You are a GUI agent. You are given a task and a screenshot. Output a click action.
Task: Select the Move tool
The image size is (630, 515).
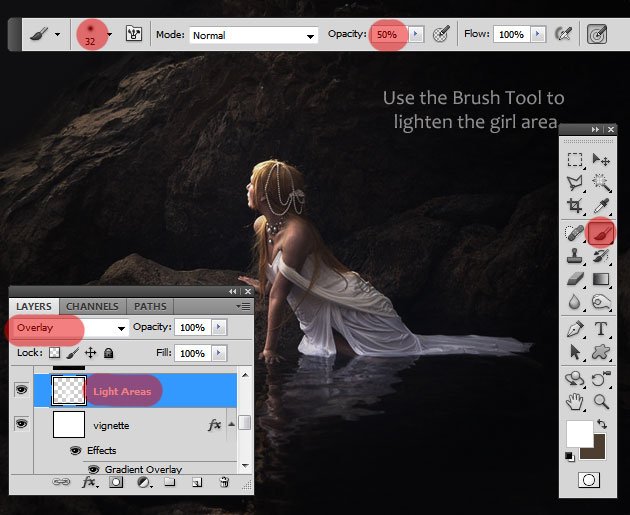click(x=601, y=159)
